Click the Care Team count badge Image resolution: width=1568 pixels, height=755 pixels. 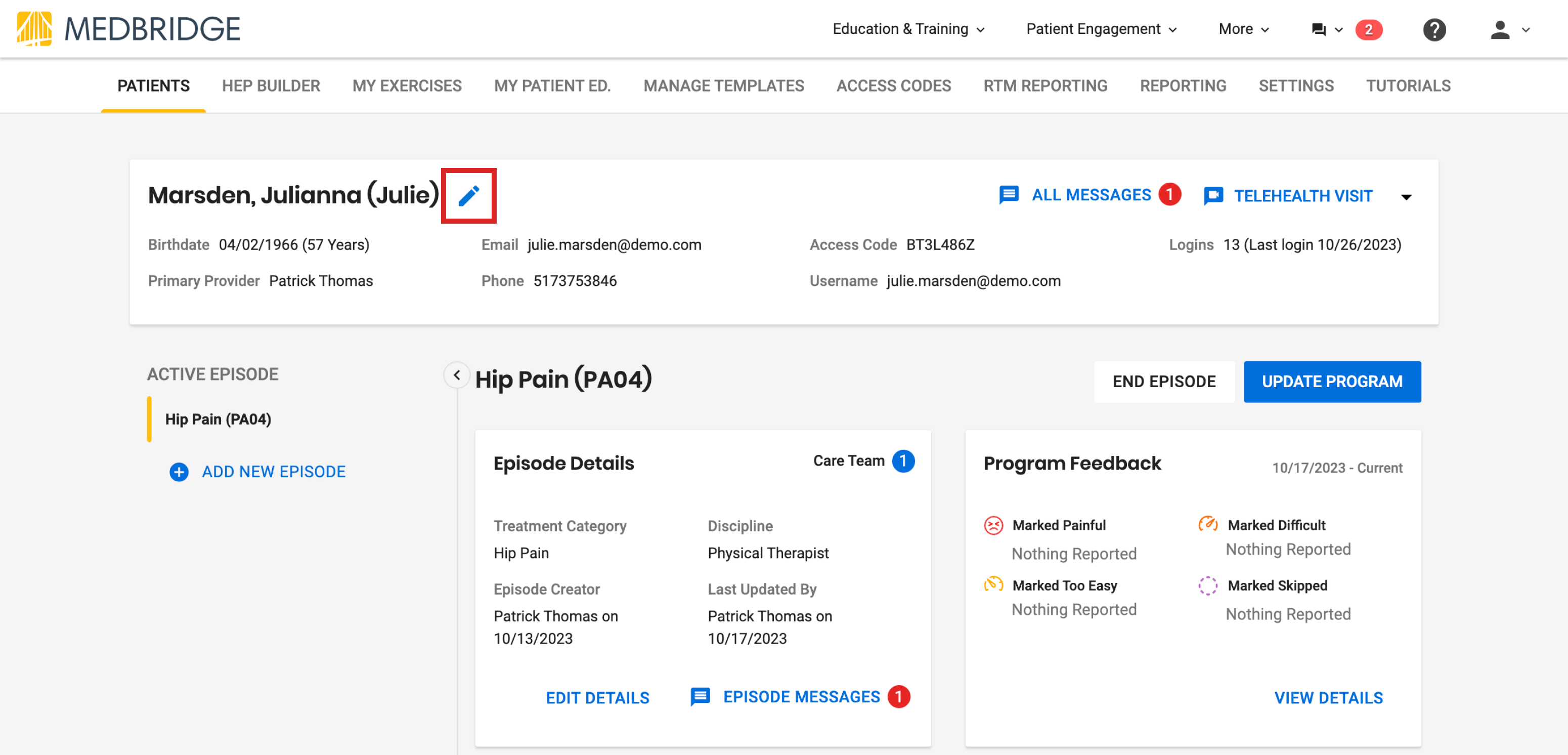(x=903, y=461)
